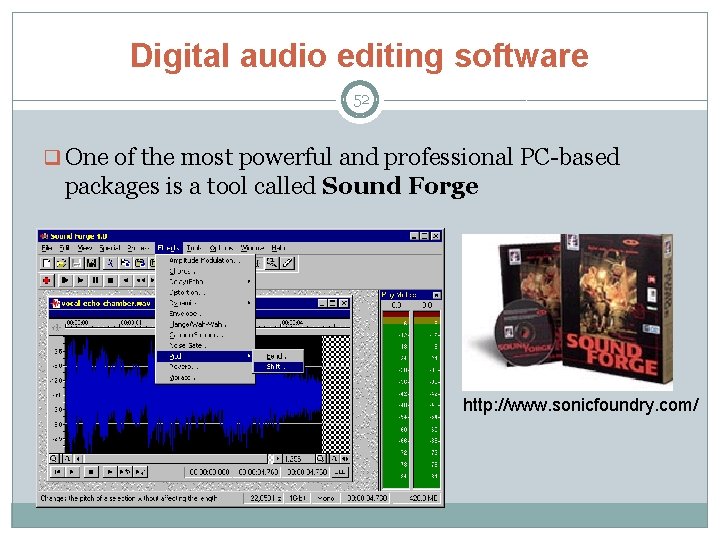Click the blue waveform display
The height and width of the screenshot is (540, 720).
193,394
